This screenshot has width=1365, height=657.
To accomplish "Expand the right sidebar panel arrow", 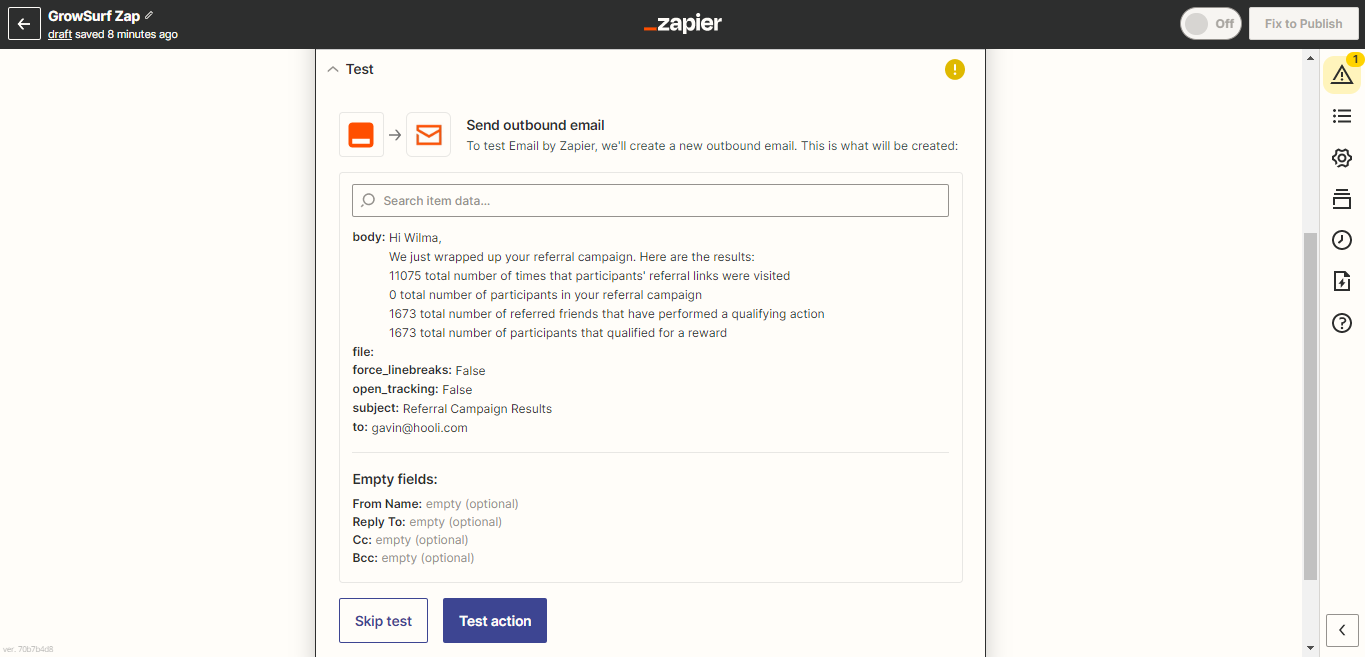I will click(x=1342, y=630).
